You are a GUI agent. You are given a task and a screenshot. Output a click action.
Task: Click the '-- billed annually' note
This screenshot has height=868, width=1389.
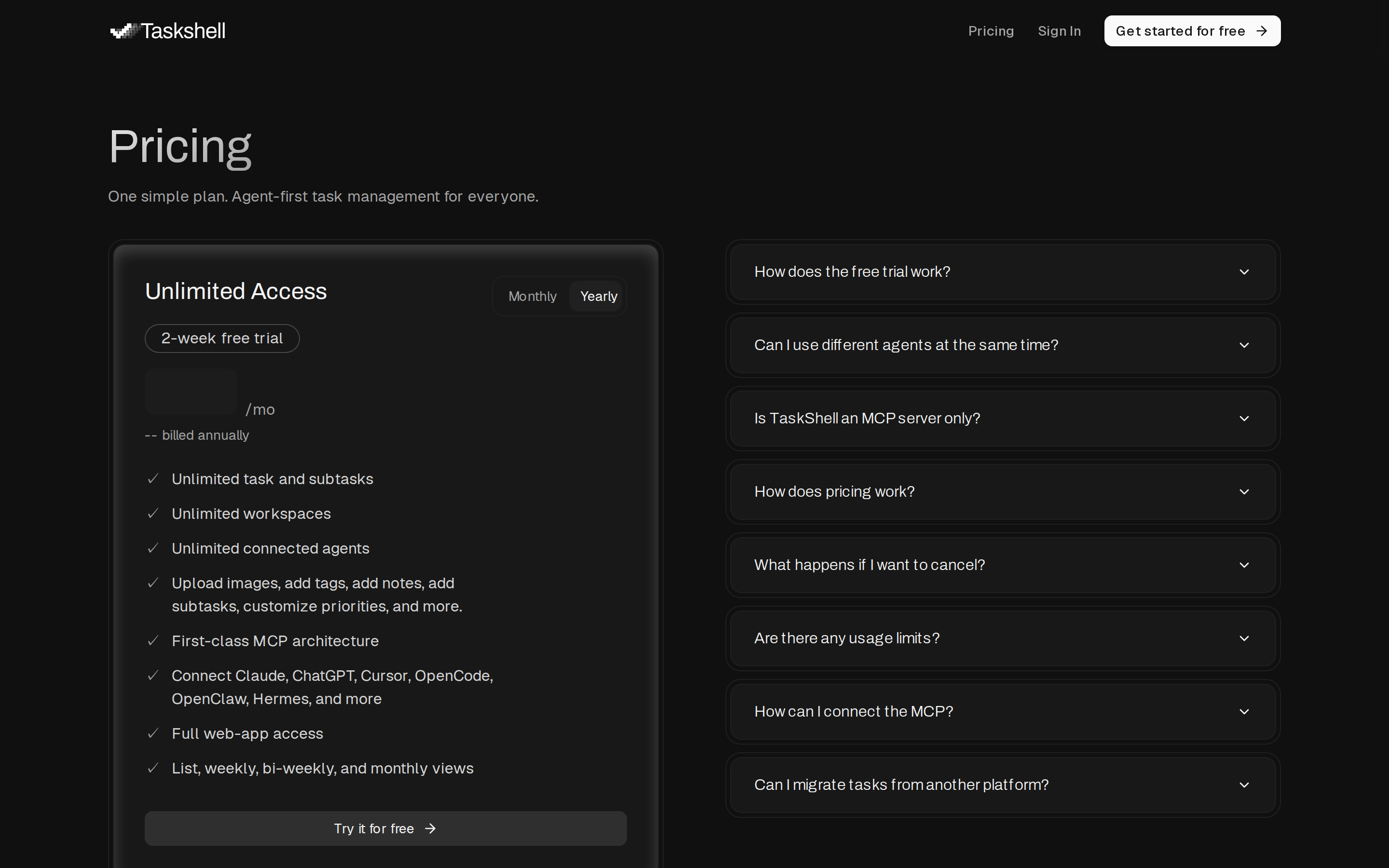pyautogui.click(x=197, y=435)
